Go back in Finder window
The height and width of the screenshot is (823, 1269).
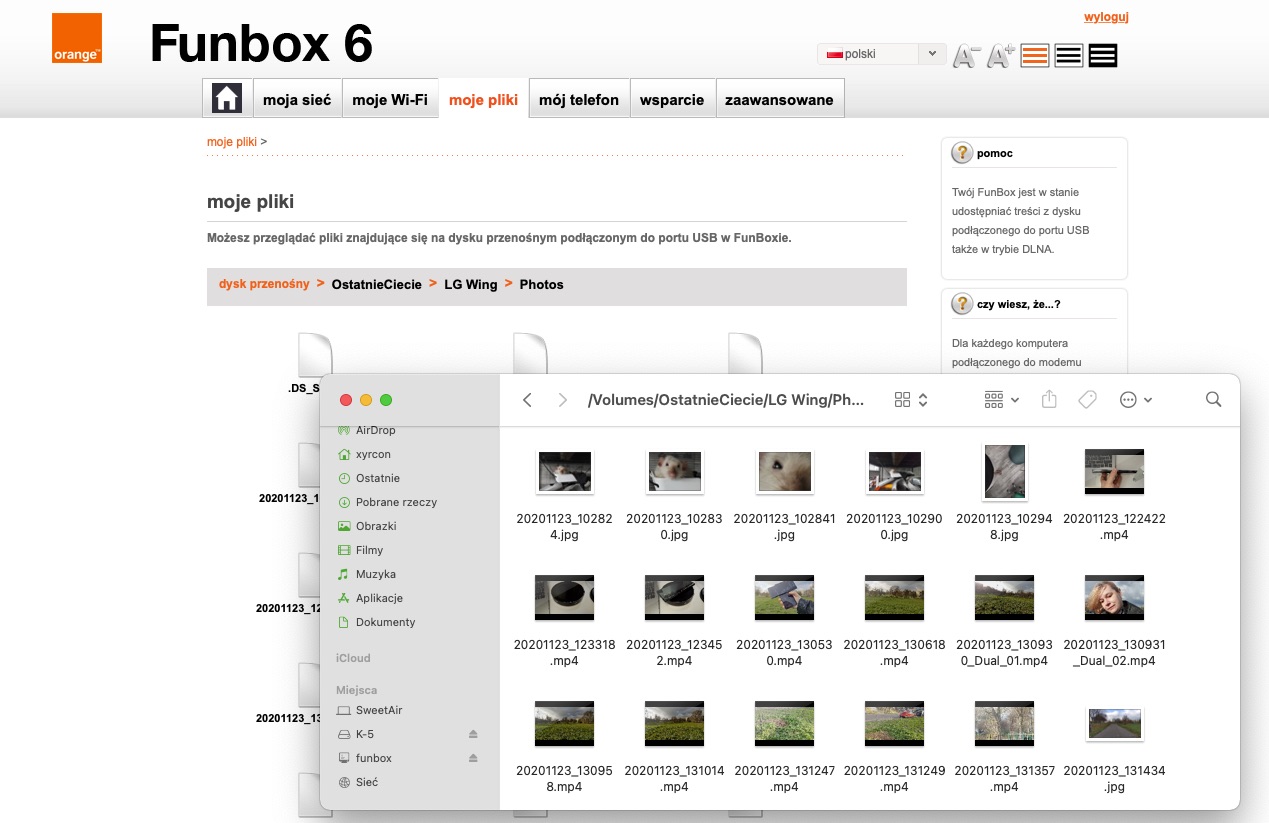pyautogui.click(x=527, y=400)
